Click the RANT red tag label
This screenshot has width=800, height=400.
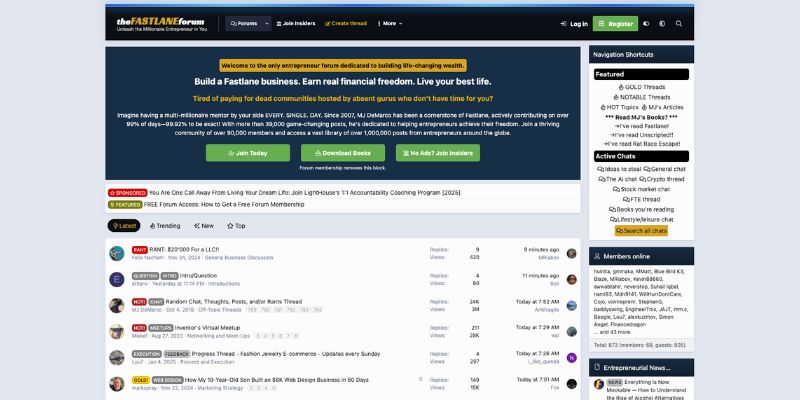[x=140, y=249]
